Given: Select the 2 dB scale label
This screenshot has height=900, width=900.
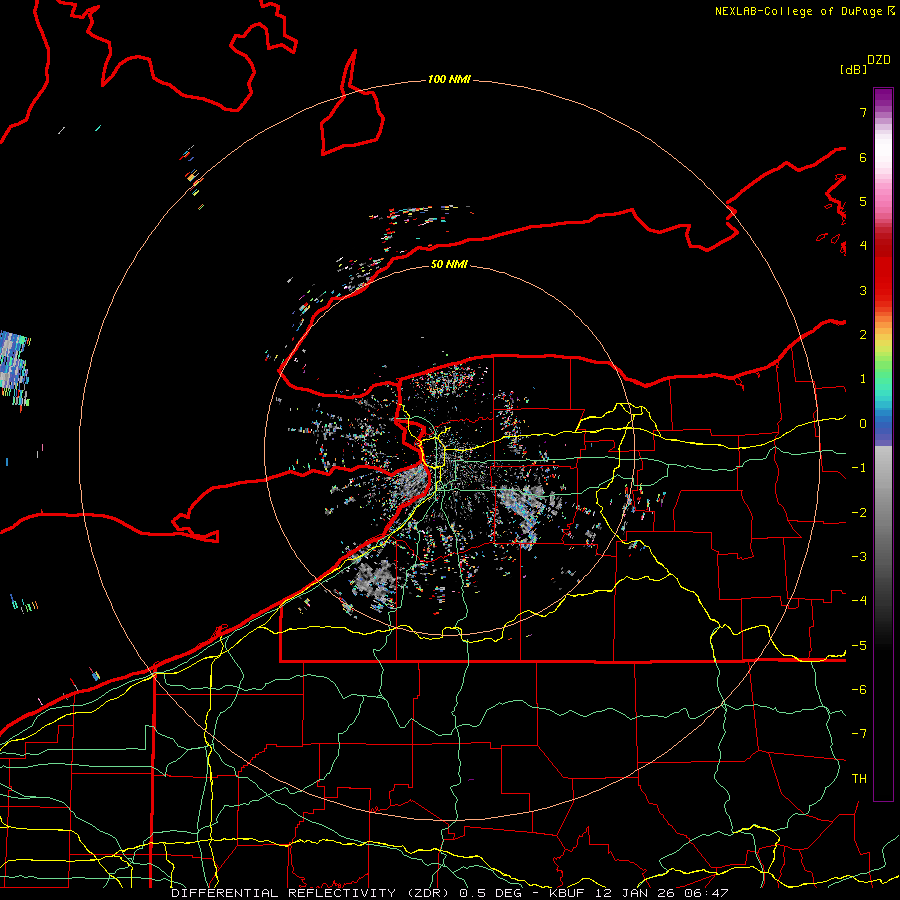Looking at the screenshot, I should (x=863, y=335).
